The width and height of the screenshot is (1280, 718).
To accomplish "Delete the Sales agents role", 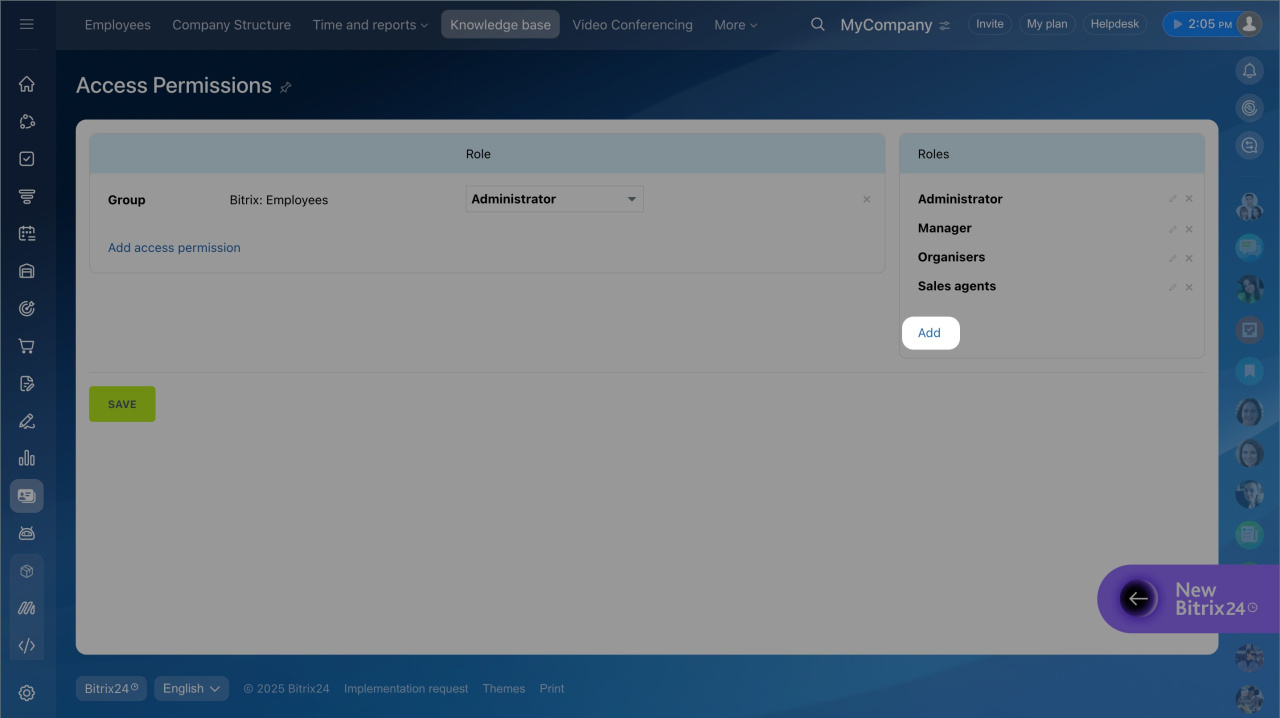I will pos(1189,287).
